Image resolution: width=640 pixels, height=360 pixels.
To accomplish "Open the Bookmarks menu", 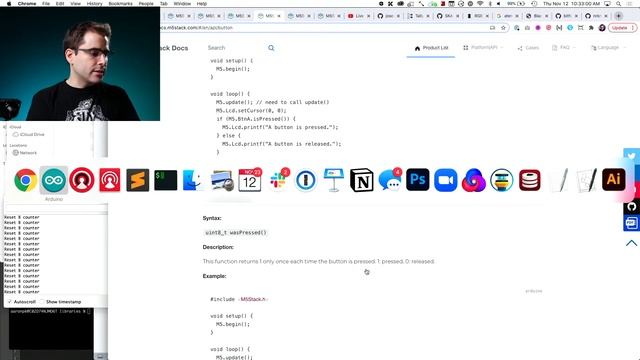I will (120, 4).
